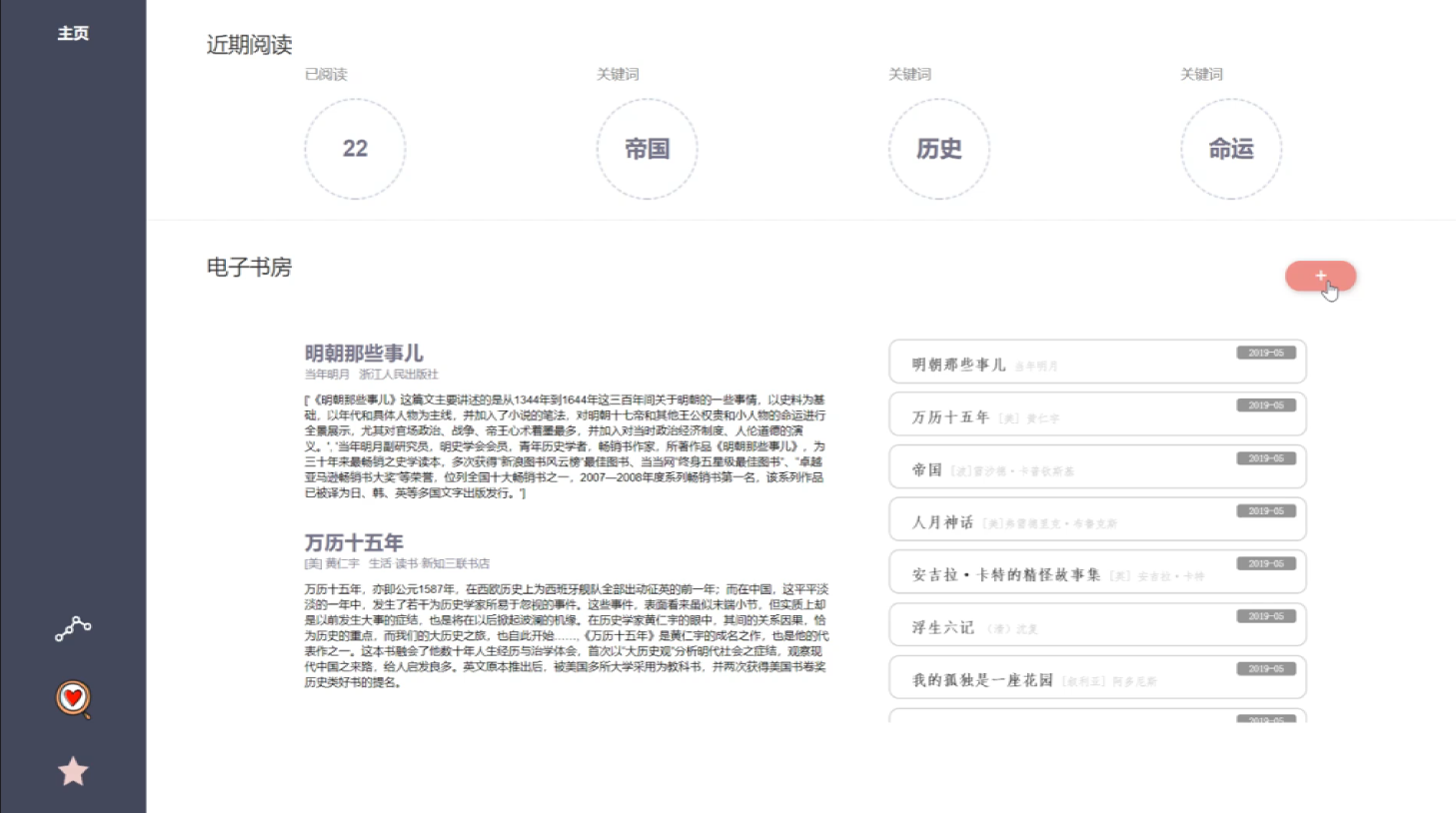Click the heart favorites search icon
The width and height of the screenshot is (1456, 813).
point(73,698)
